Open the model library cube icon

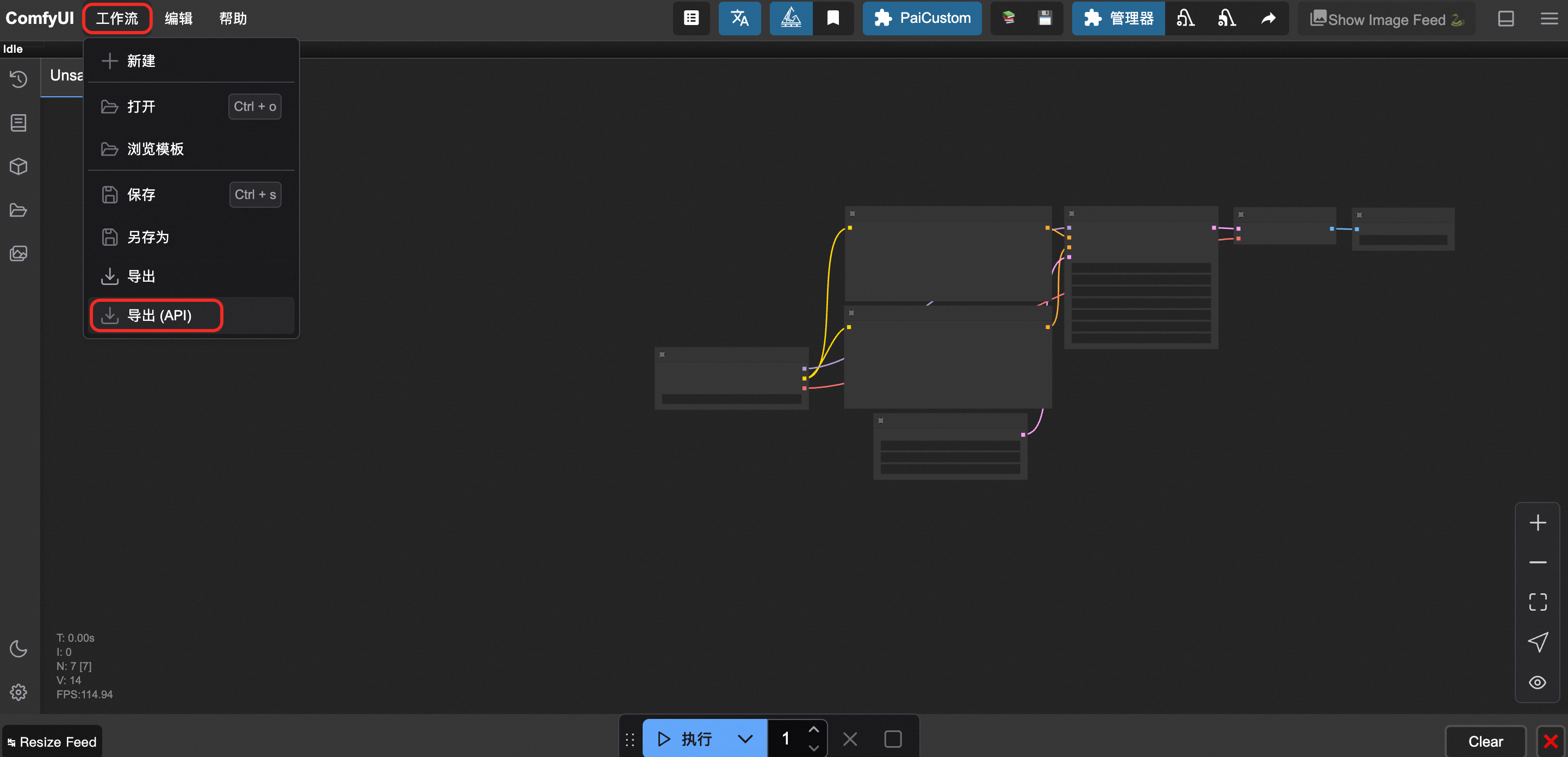tap(18, 166)
